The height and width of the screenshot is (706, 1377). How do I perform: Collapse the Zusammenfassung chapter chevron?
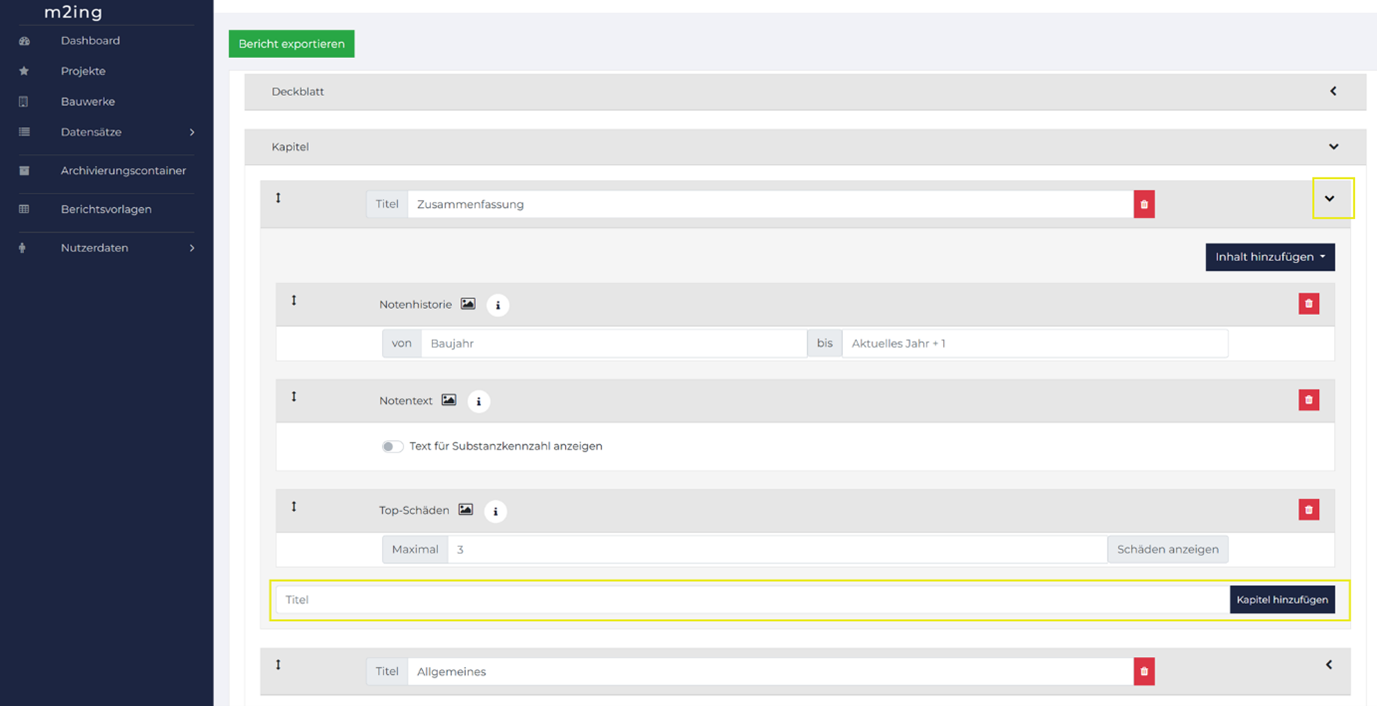[x=1330, y=199]
